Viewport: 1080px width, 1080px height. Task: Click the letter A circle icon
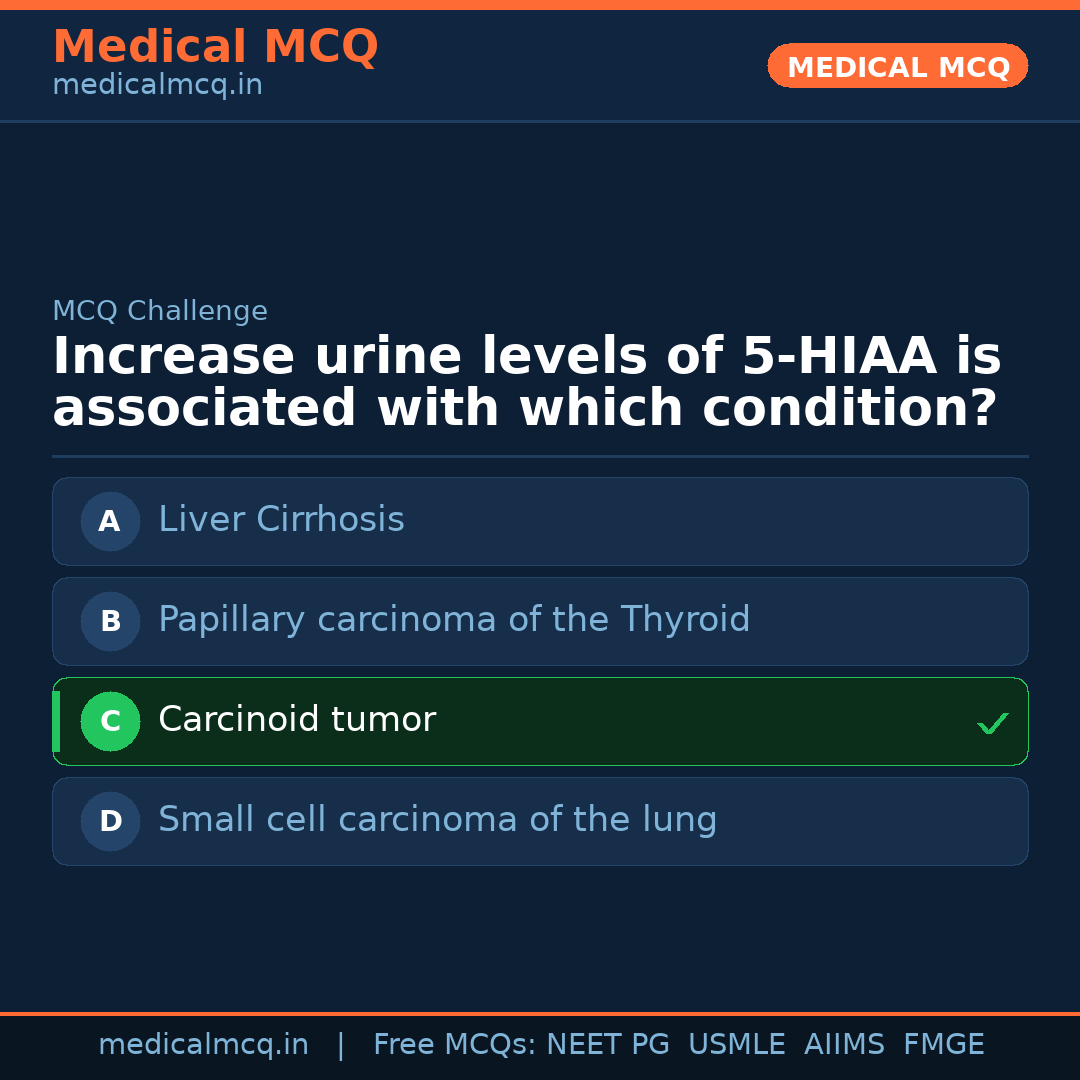tap(110, 521)
